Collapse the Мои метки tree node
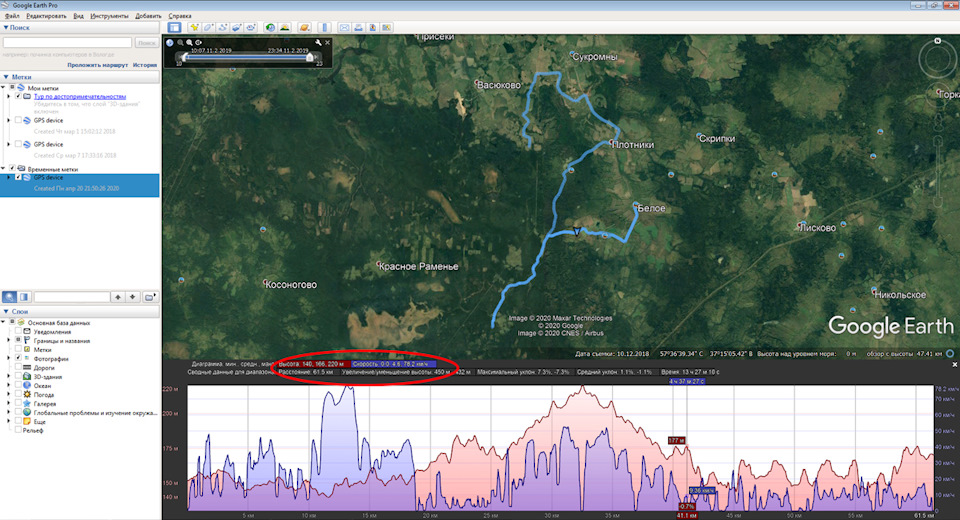Screen dimensions: 960x520 point(4,88)
